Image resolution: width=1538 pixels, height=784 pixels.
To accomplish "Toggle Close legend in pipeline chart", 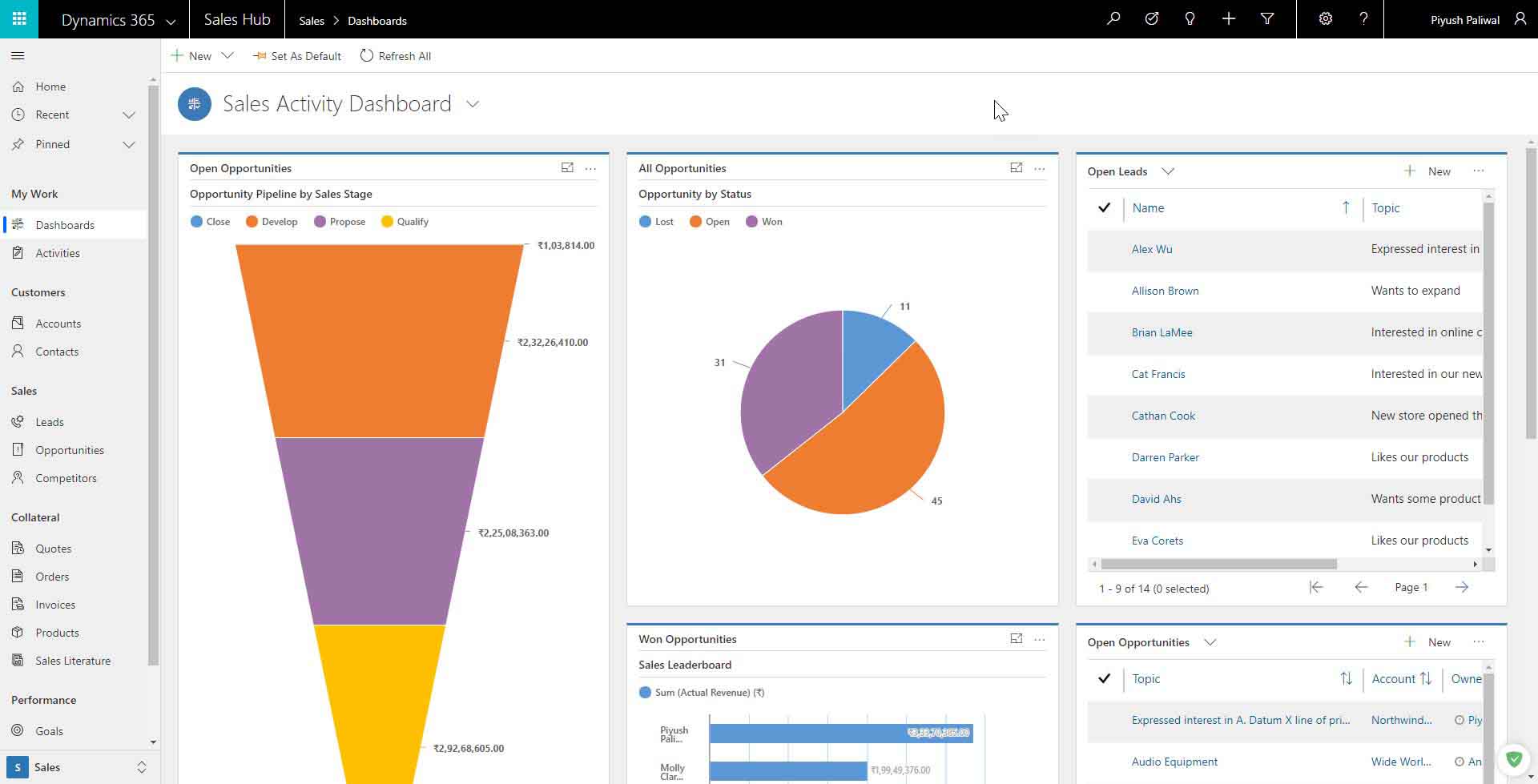I will click(x=210, y=222).
